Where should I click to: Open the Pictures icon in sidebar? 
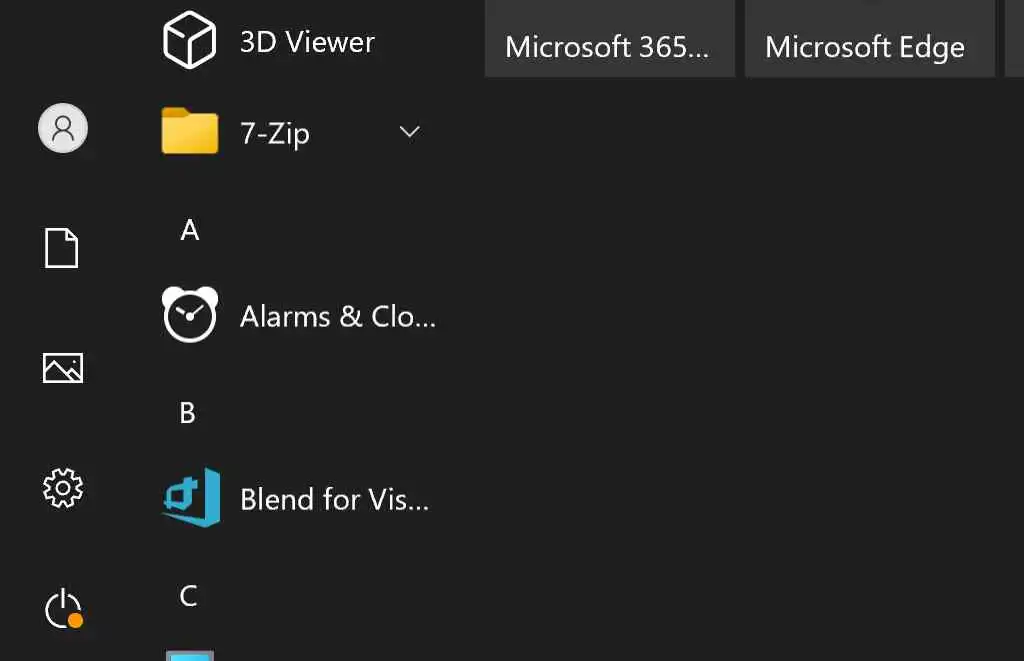click(63, 368)
